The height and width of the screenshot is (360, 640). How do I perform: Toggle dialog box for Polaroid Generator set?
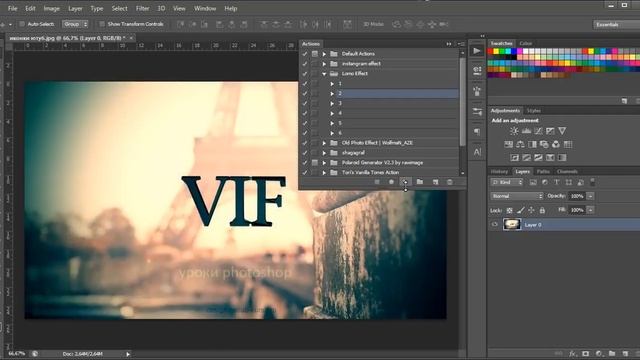click(x=315, y=163)
